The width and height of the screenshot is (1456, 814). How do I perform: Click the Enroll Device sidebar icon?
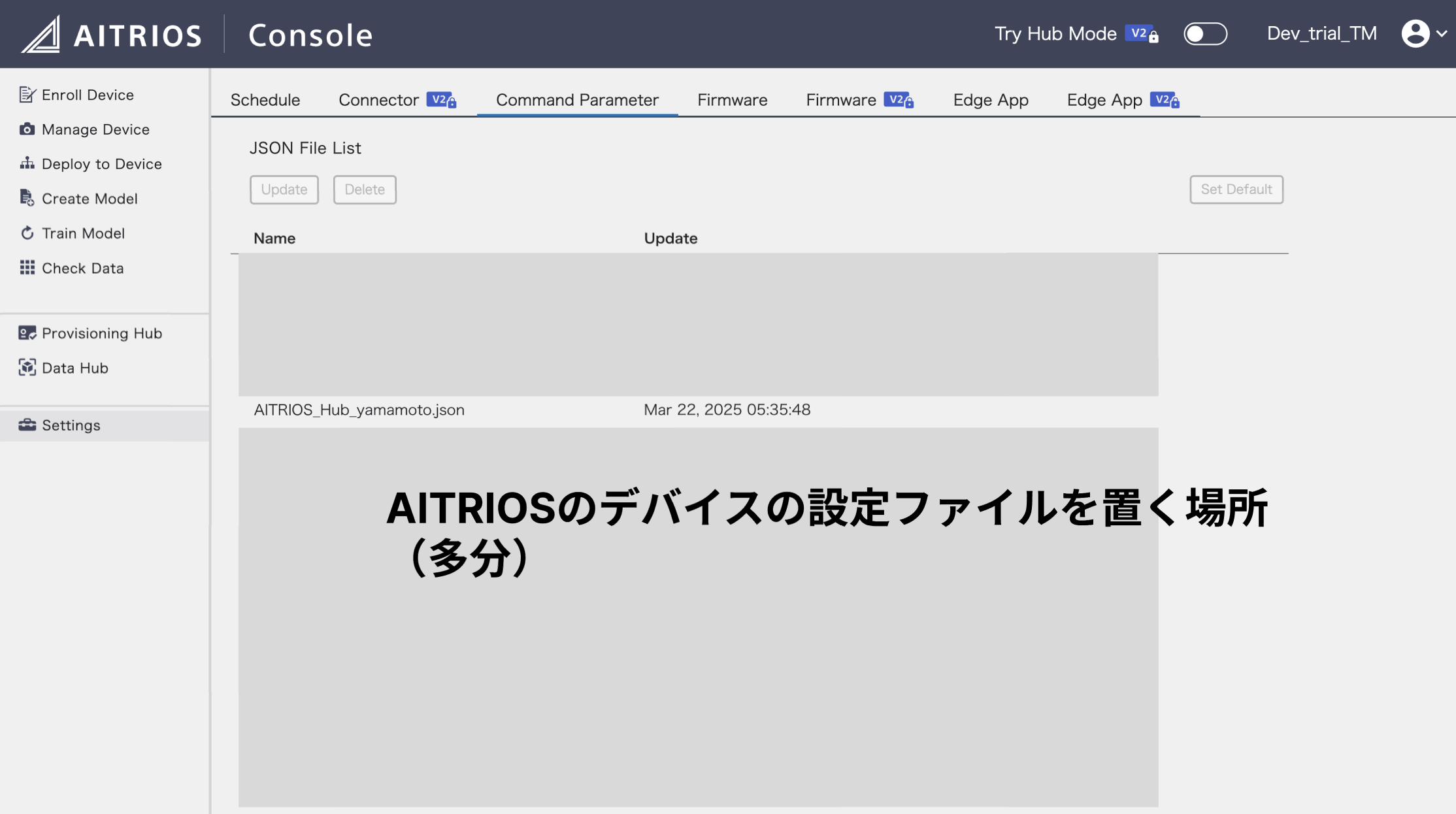(27, 95)
